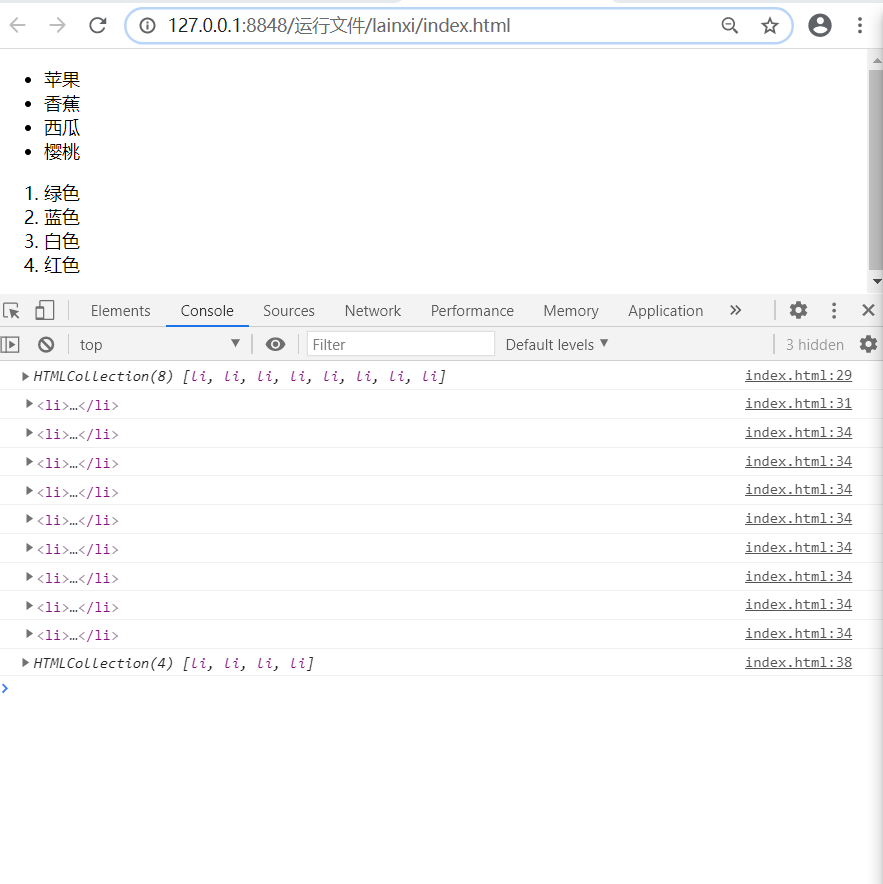Click the page vertical scrollbar thumb
Viewport: 883px width, 884px height.
(876, 170)
